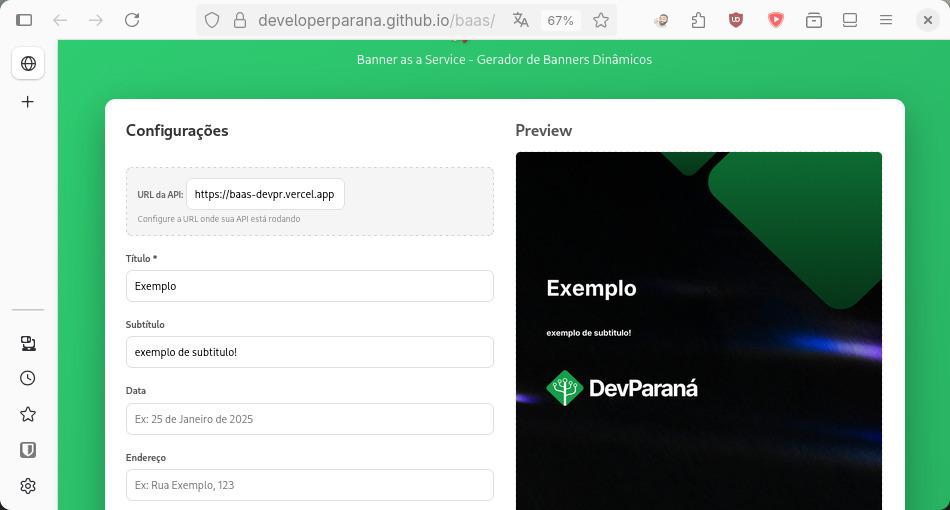Image resolution: width=950 pixels, height=510 pixels.
Task: Toggle the sidebar panel button
Action: 24,20
